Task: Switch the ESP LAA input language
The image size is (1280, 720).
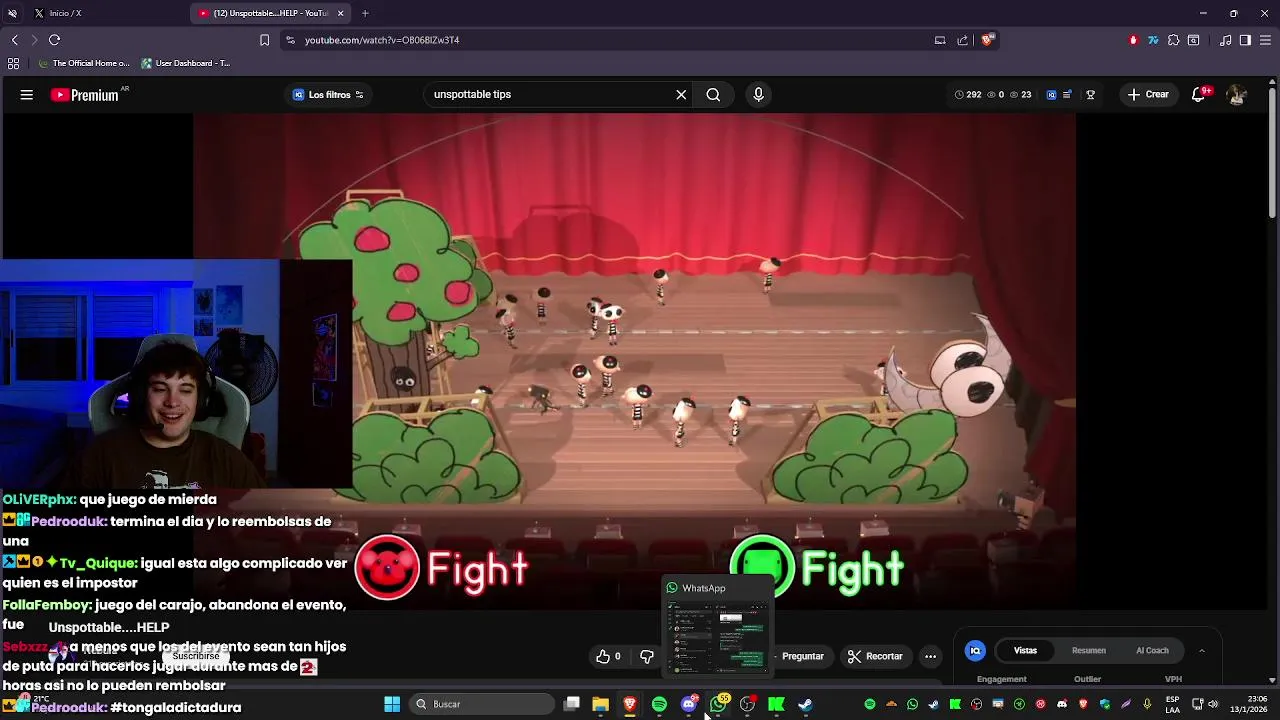Action: (x=1173, y=704)
